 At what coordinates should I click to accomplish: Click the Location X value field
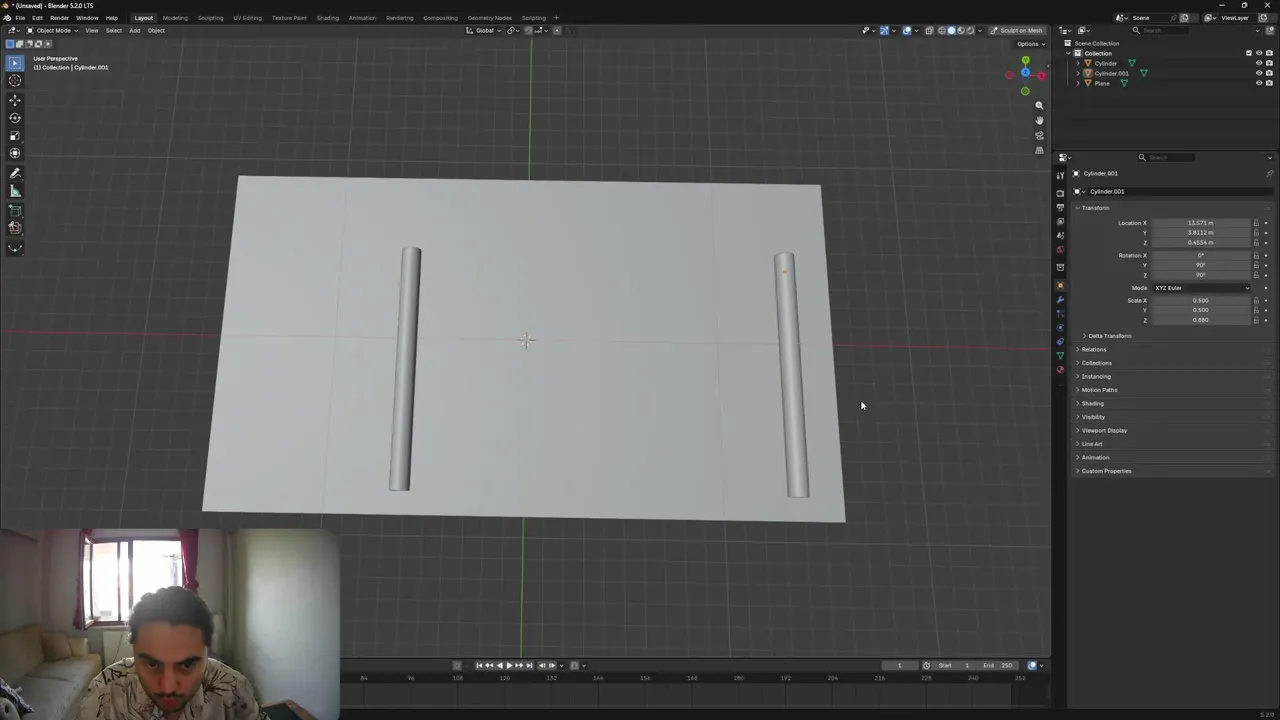(x=1200, y=223)
